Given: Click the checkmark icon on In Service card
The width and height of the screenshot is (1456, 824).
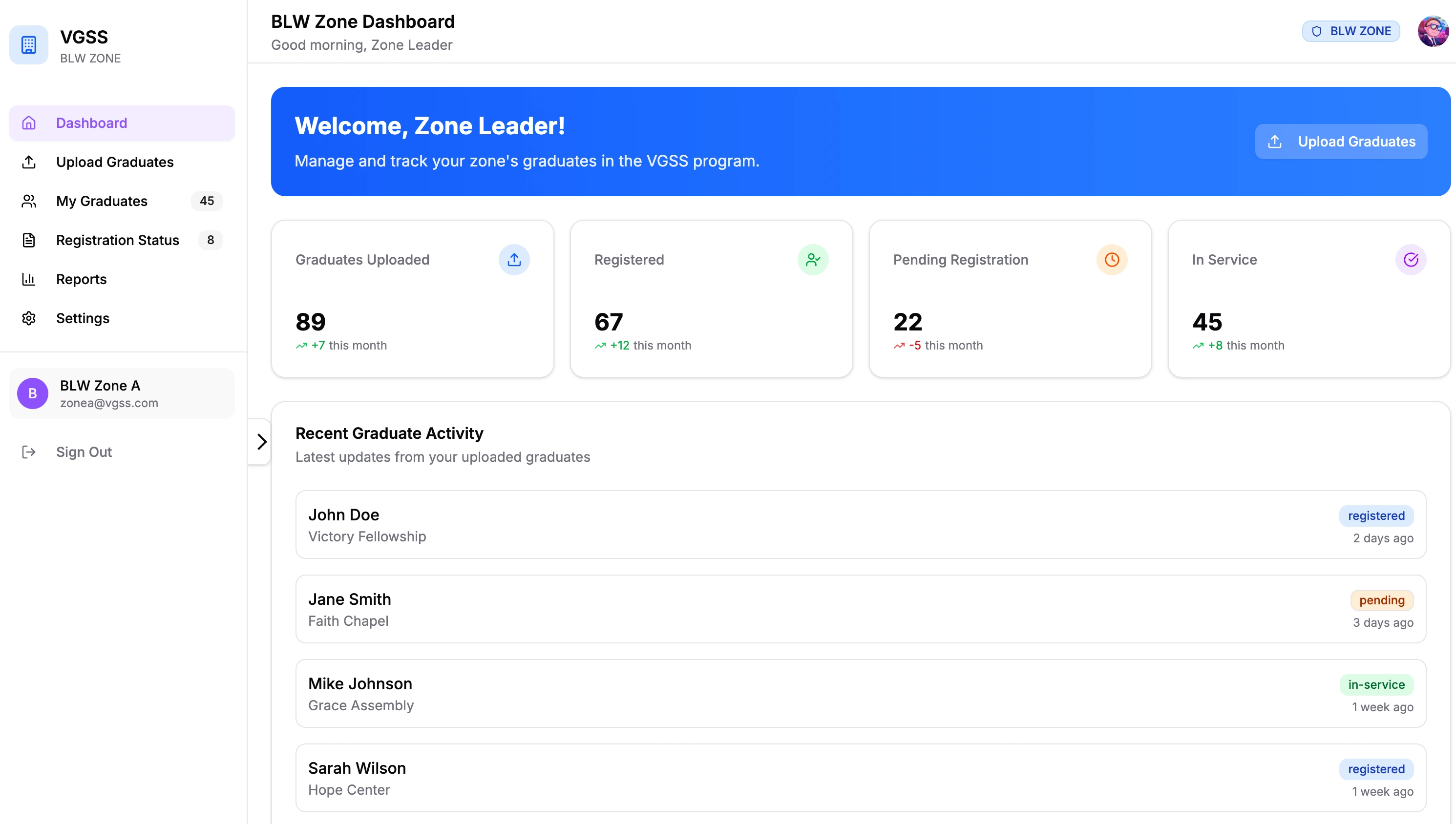Looking at the screenshot, I should pos(1411,260).
